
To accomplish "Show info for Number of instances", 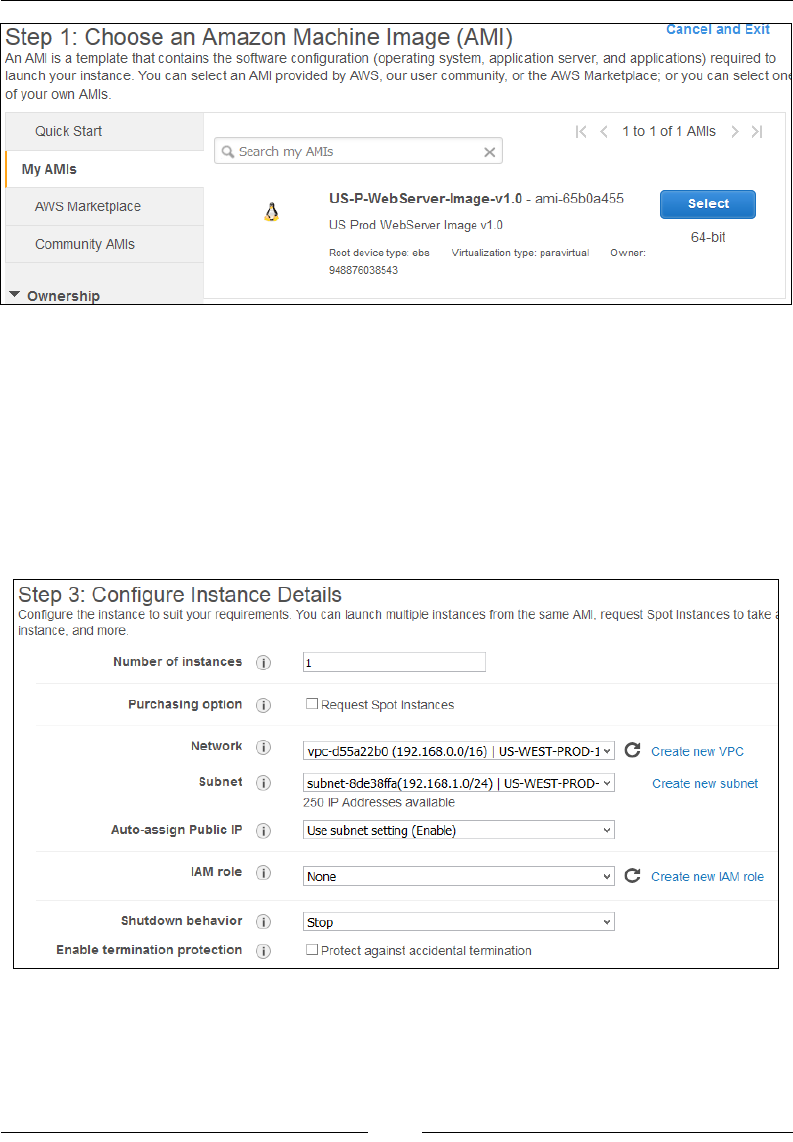I will (264, 663).
